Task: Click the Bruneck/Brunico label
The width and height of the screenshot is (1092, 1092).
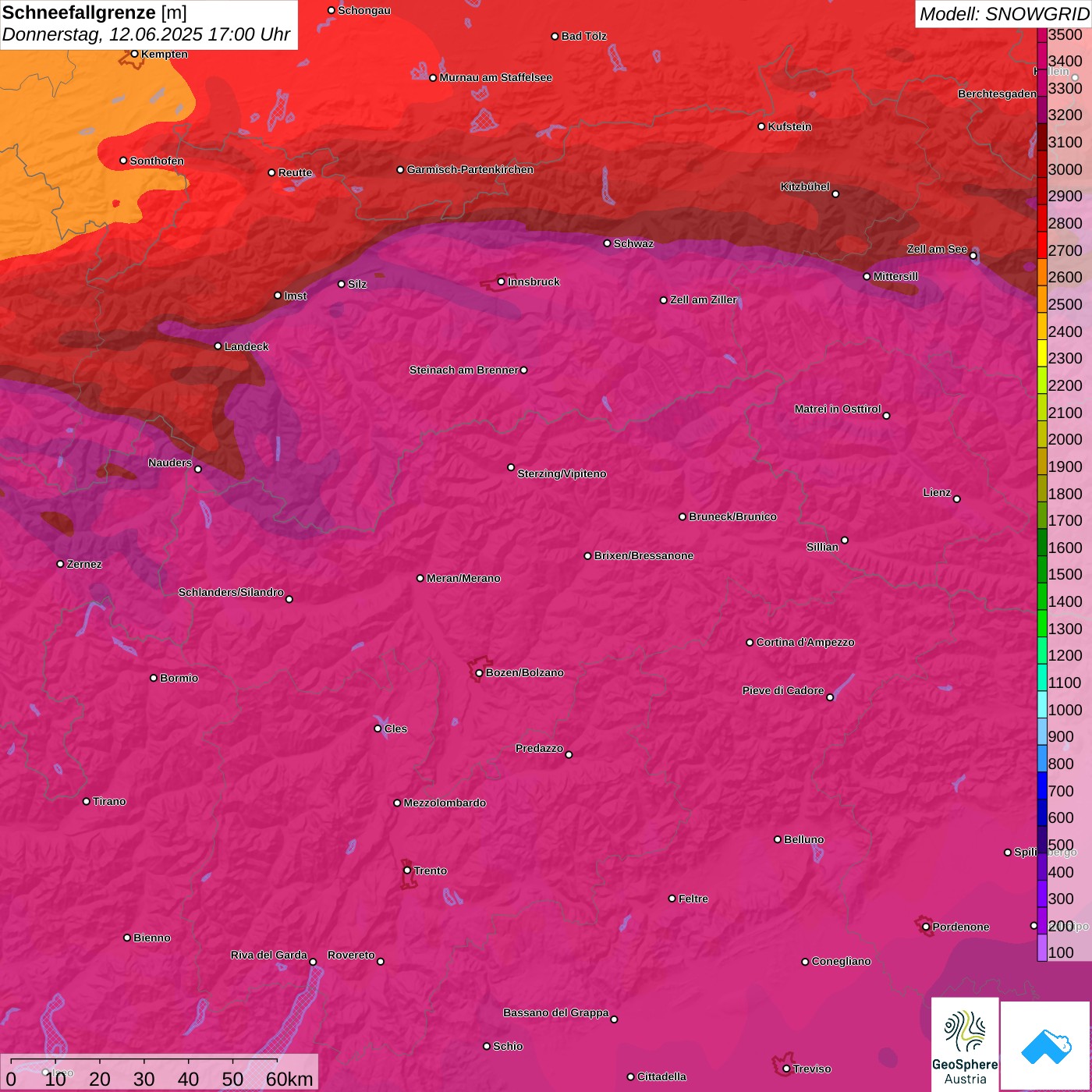Action: [x=732, y=516]
